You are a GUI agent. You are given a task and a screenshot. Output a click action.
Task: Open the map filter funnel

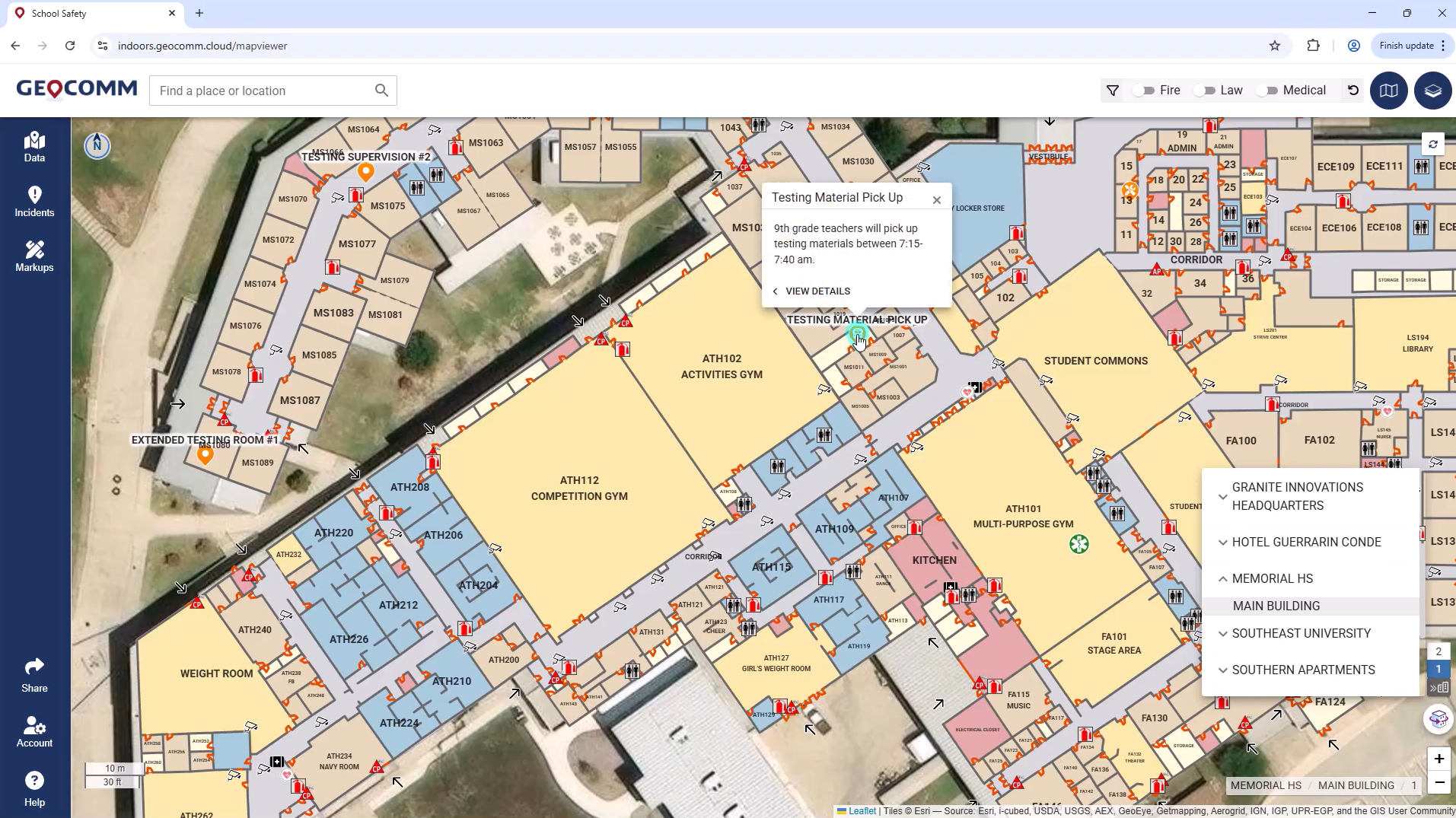pyautogui.click(x=1113, y=91)
